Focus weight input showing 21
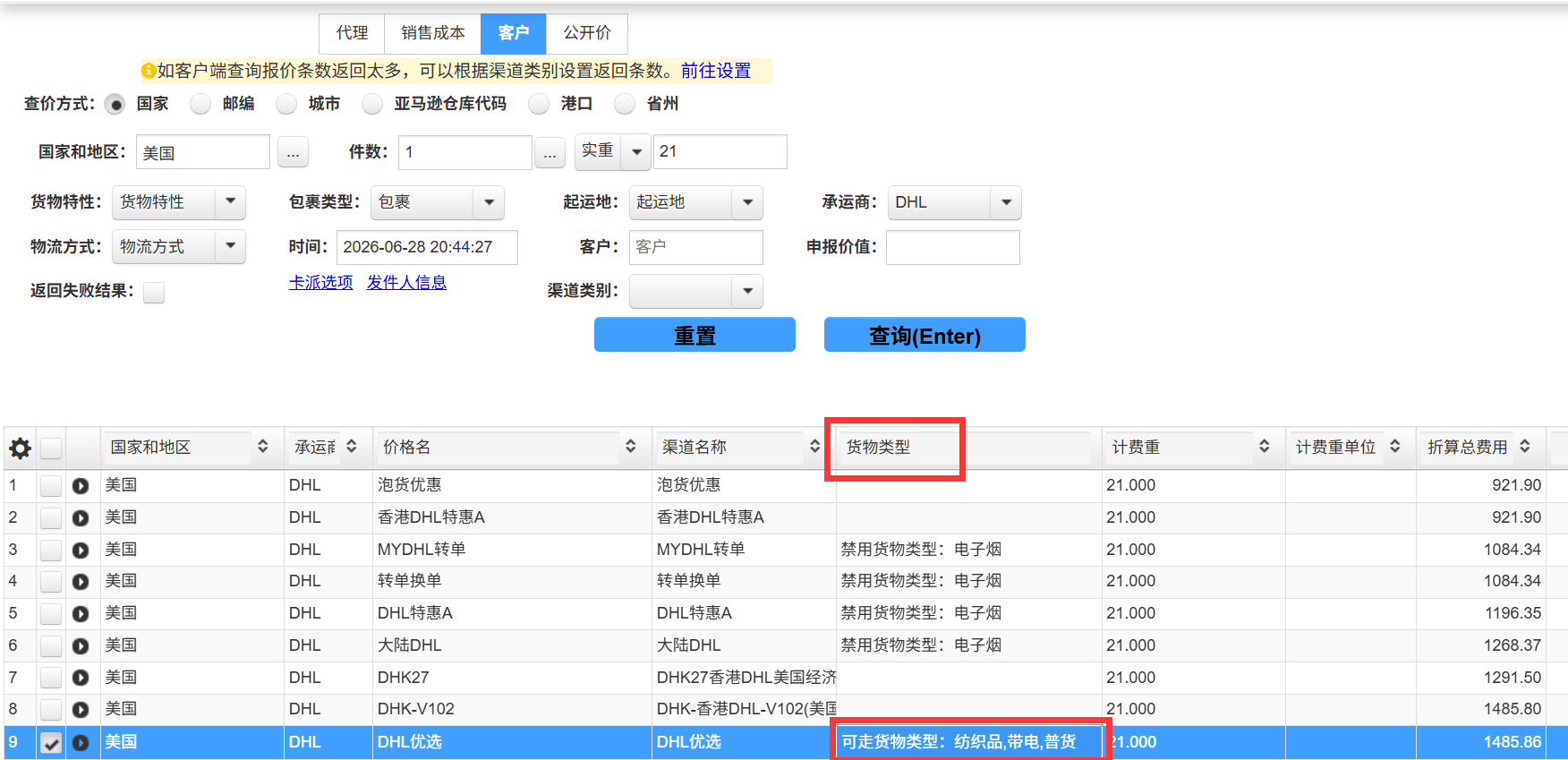 (x=720, y=151)
